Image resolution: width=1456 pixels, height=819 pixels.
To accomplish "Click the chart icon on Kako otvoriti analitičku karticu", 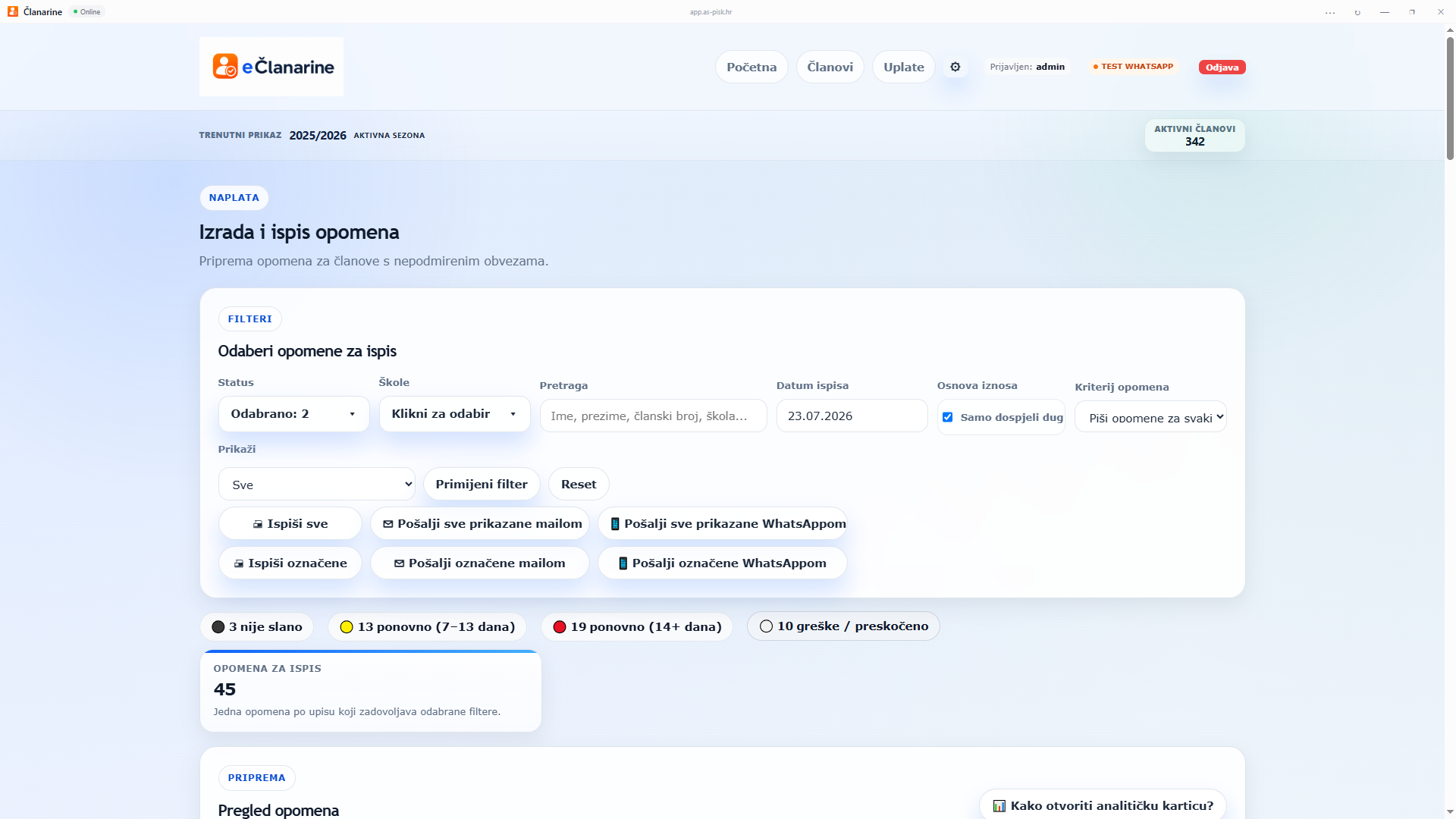I will coord(999,806).
